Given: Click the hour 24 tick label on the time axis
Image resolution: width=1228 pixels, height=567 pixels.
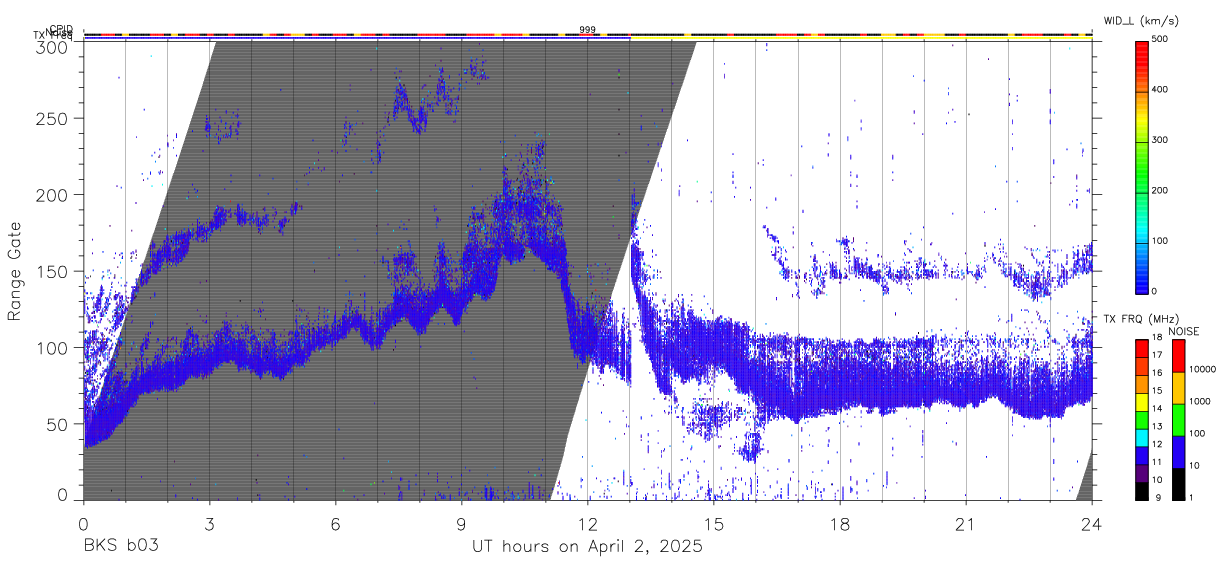Looking at the screenshot, I should [1091, 523].
